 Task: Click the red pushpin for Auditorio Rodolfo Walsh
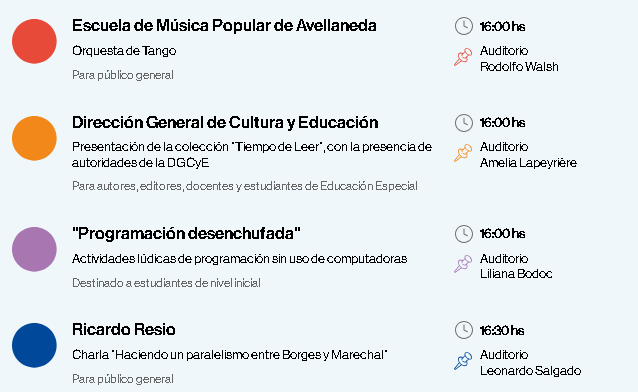coord(463,57)
